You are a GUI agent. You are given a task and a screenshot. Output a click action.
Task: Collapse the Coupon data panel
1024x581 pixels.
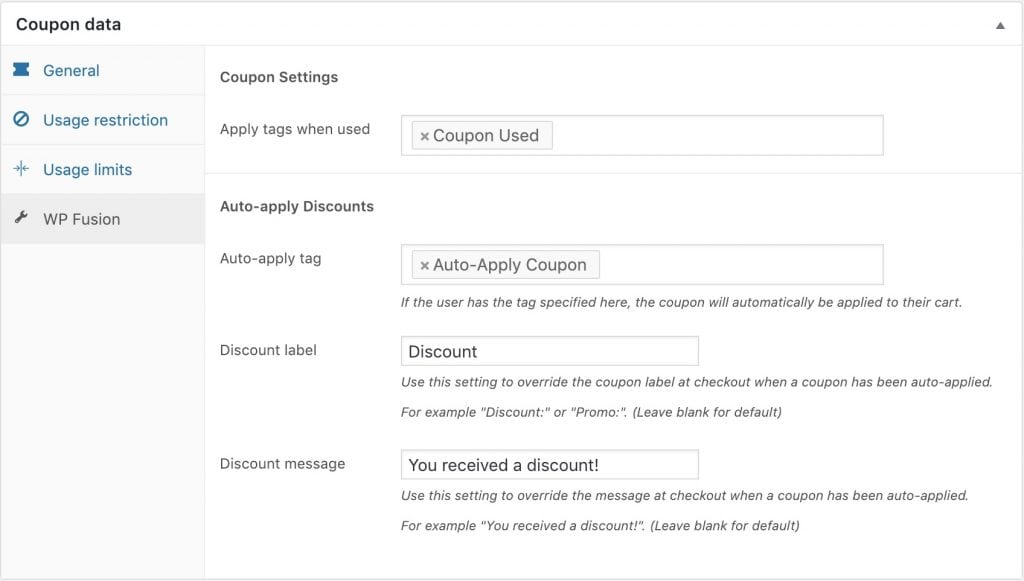click(1000, 25)
